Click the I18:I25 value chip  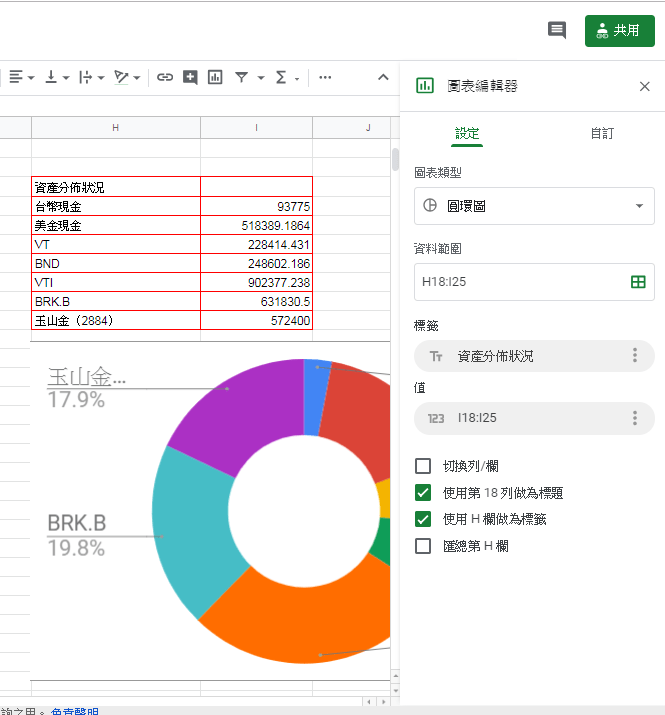tap(534, 418)
